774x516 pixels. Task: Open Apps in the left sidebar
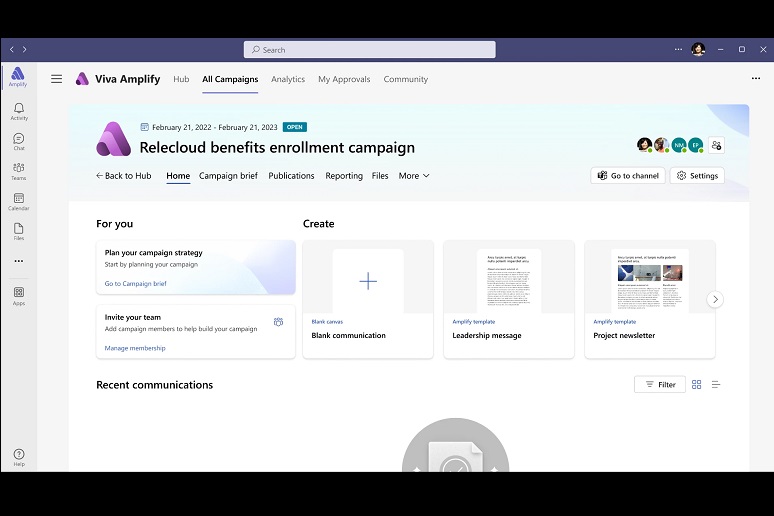[x=18, y=295]
